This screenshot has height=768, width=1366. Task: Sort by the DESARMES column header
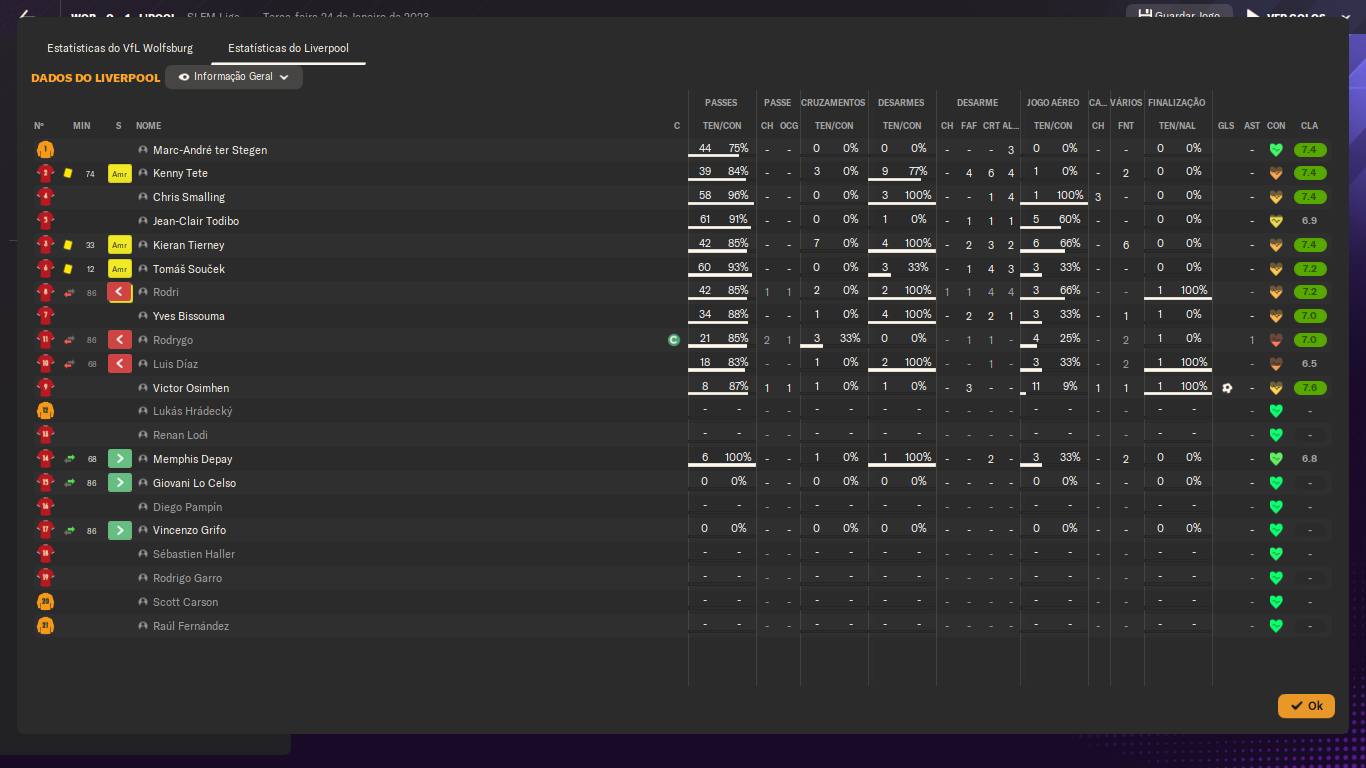point(901,102)
